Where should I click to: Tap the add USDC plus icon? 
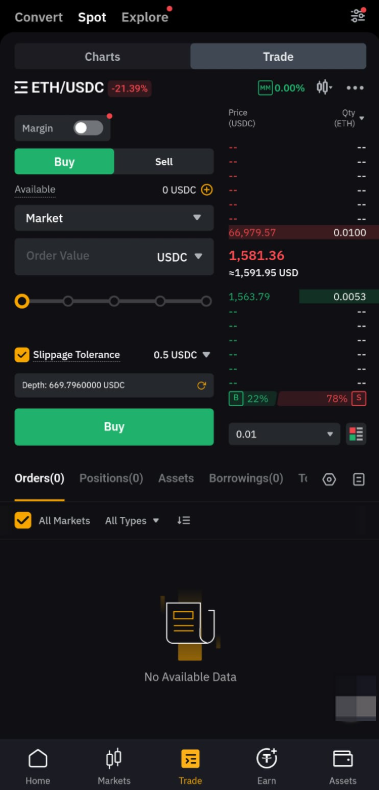coord(207,190)
